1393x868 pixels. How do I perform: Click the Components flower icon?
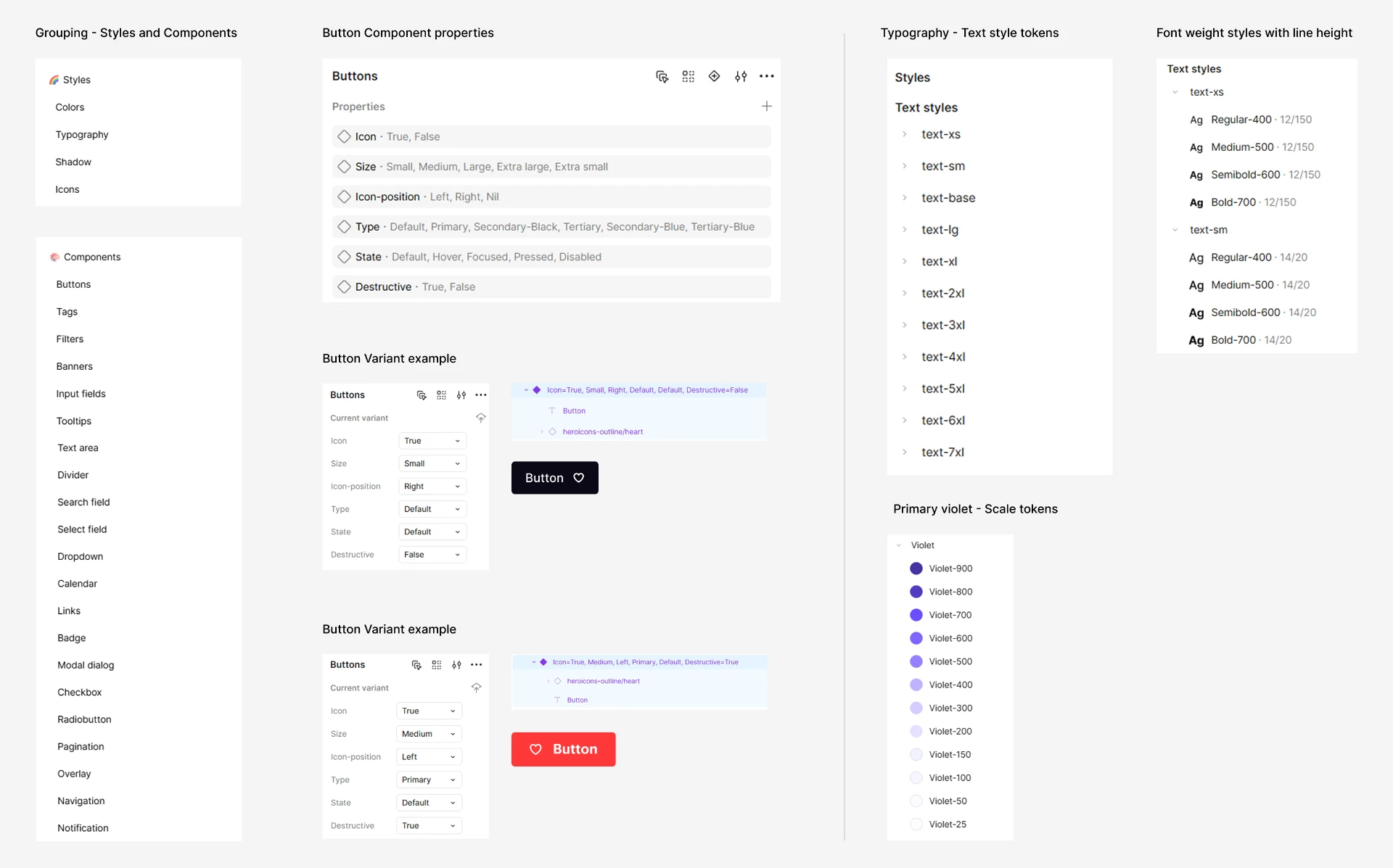(54, 257)
